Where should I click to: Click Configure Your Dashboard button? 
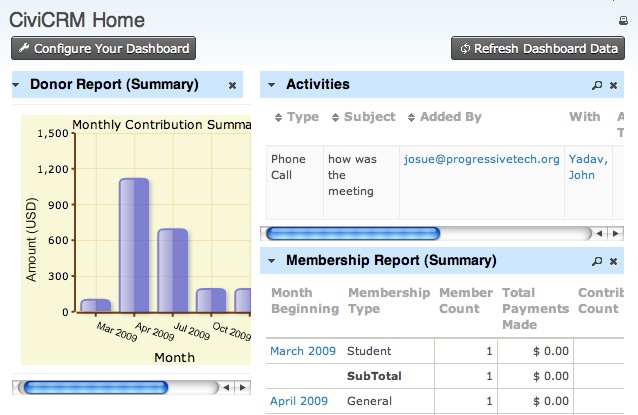(101, 48)
